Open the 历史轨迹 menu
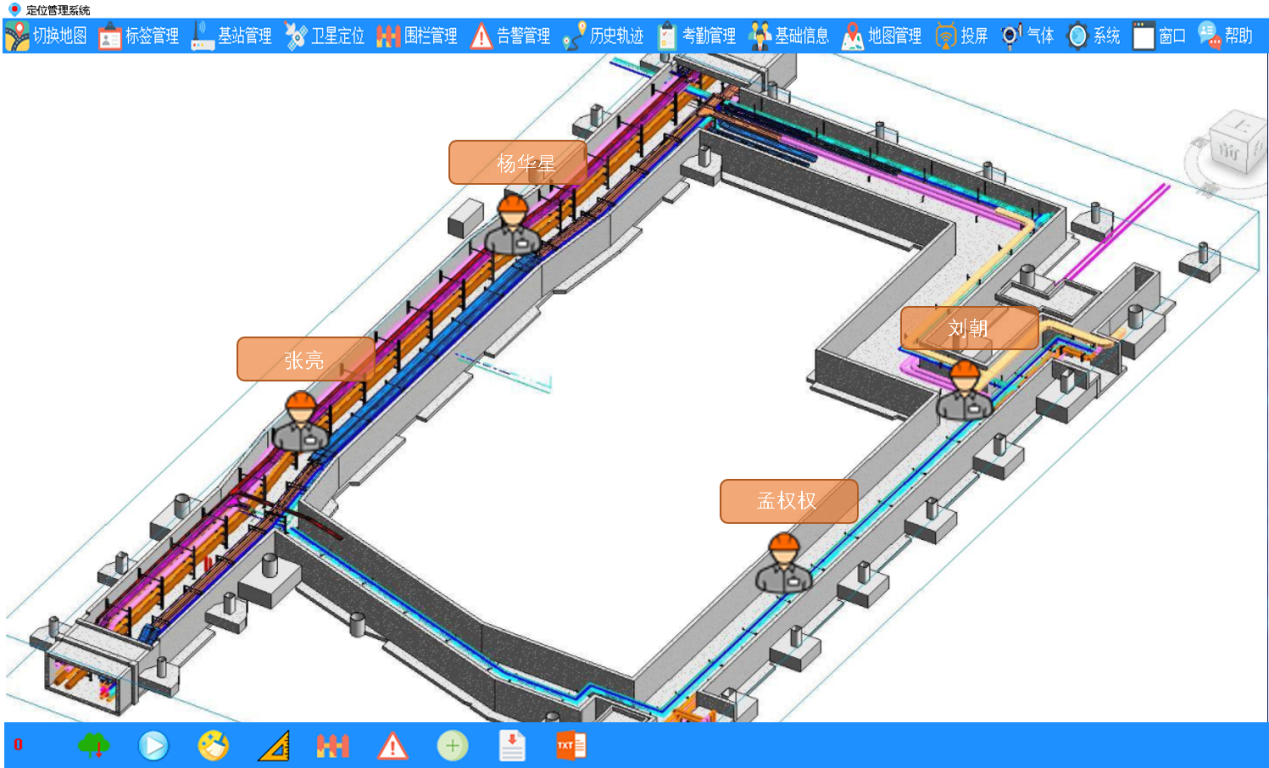The height and width of the screenshot is (768, 1269). coord(603,37)
